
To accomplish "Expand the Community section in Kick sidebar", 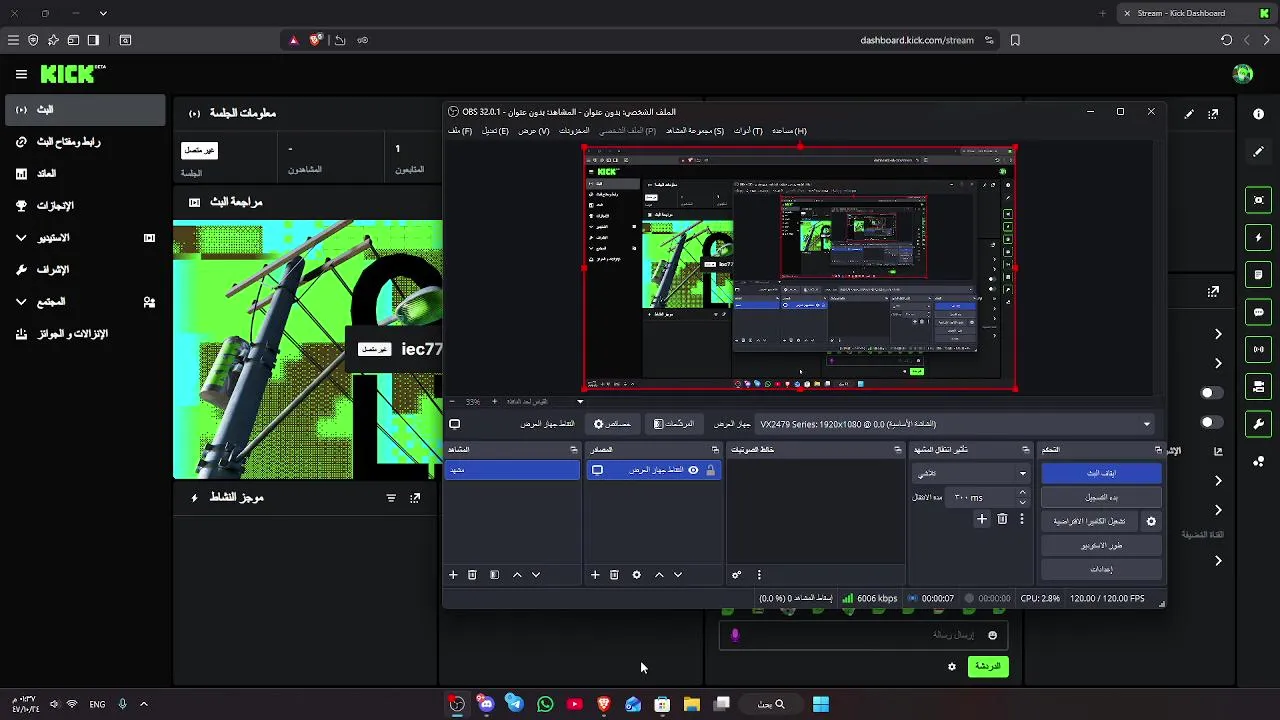I will [21, 302].
